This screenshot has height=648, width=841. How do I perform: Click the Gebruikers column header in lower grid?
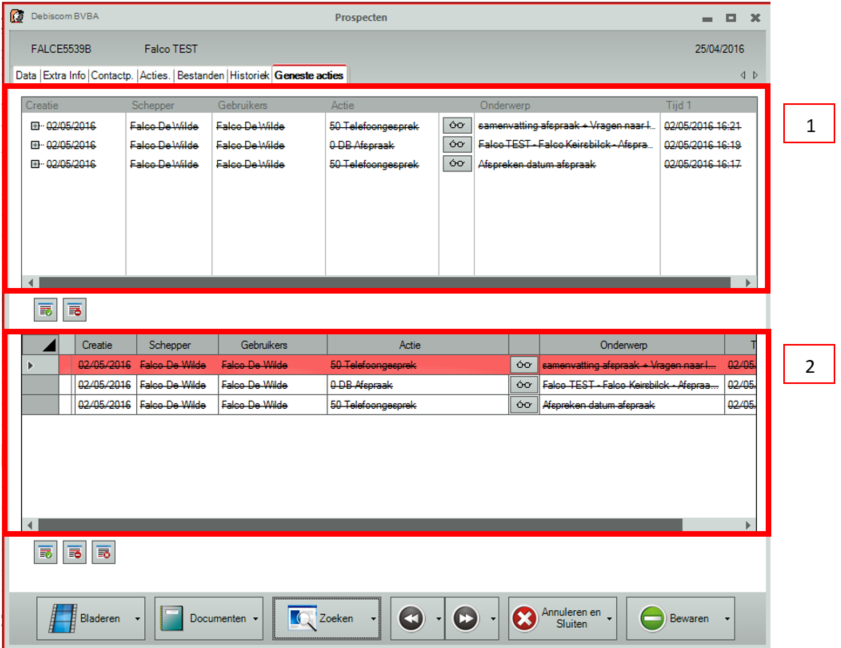(x=272, y=345)
